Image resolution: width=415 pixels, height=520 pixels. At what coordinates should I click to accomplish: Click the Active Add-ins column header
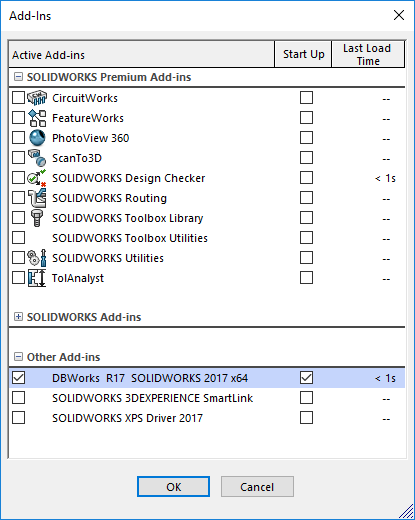(142, 54)
